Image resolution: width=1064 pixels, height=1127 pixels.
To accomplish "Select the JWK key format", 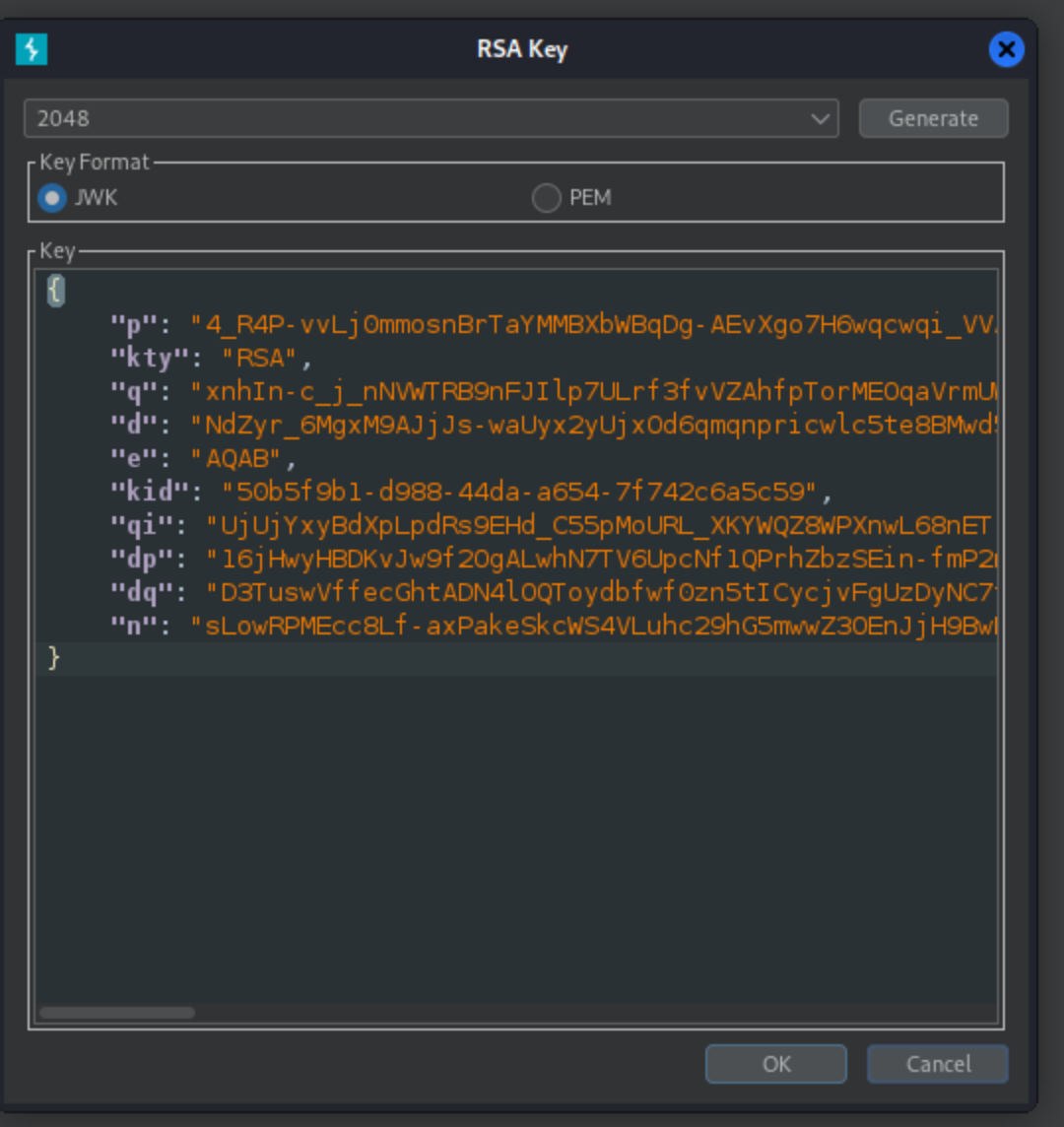I will coord(52,198).
